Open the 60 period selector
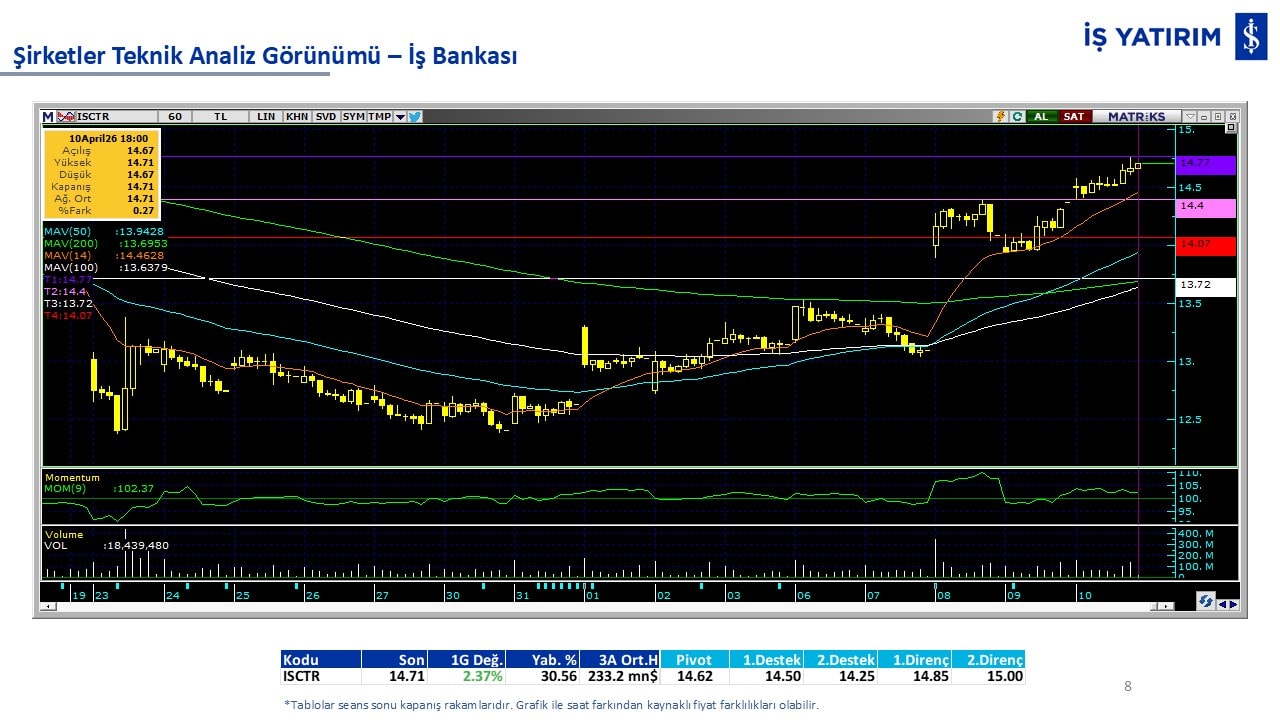Screen dimensions: 1280x720 tap(175, 116)
